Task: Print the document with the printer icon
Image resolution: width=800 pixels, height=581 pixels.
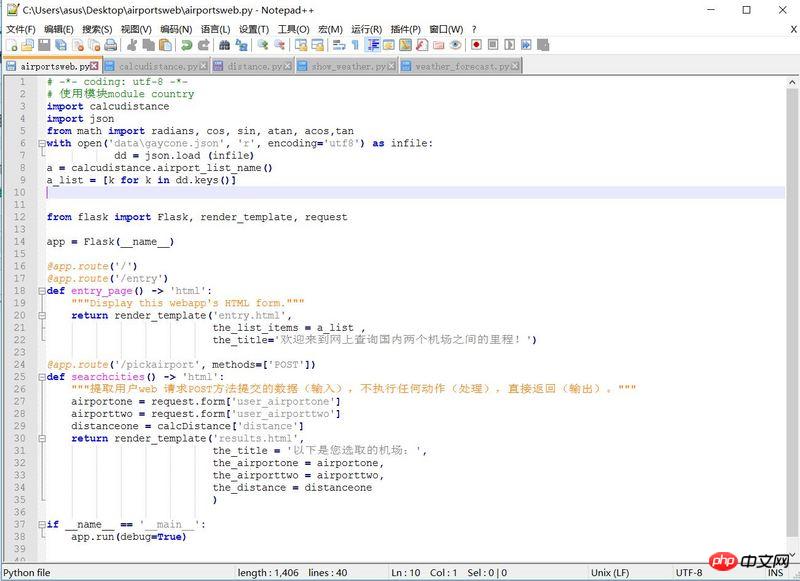Action: point(111,45)
